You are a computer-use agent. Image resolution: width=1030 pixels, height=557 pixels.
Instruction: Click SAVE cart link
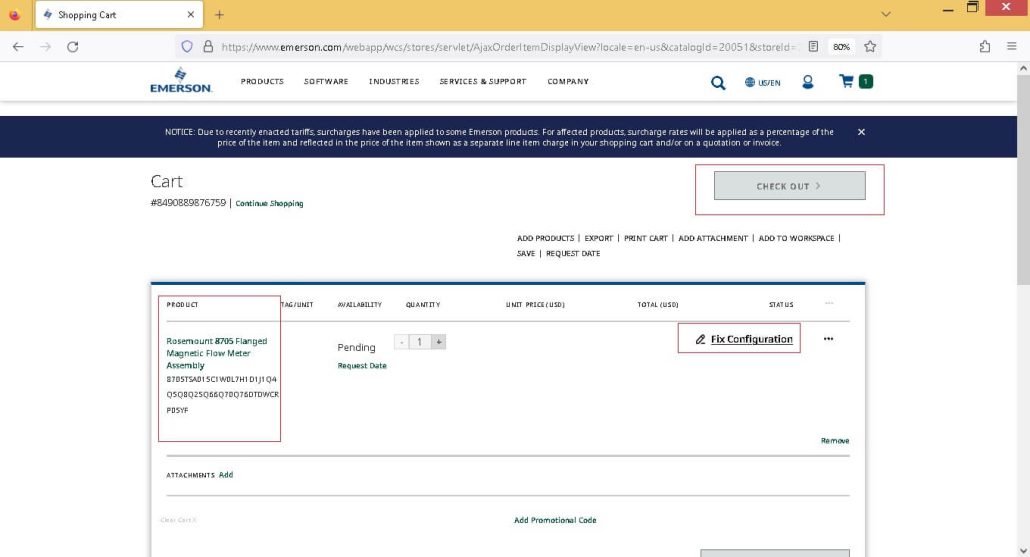point(526,254)
